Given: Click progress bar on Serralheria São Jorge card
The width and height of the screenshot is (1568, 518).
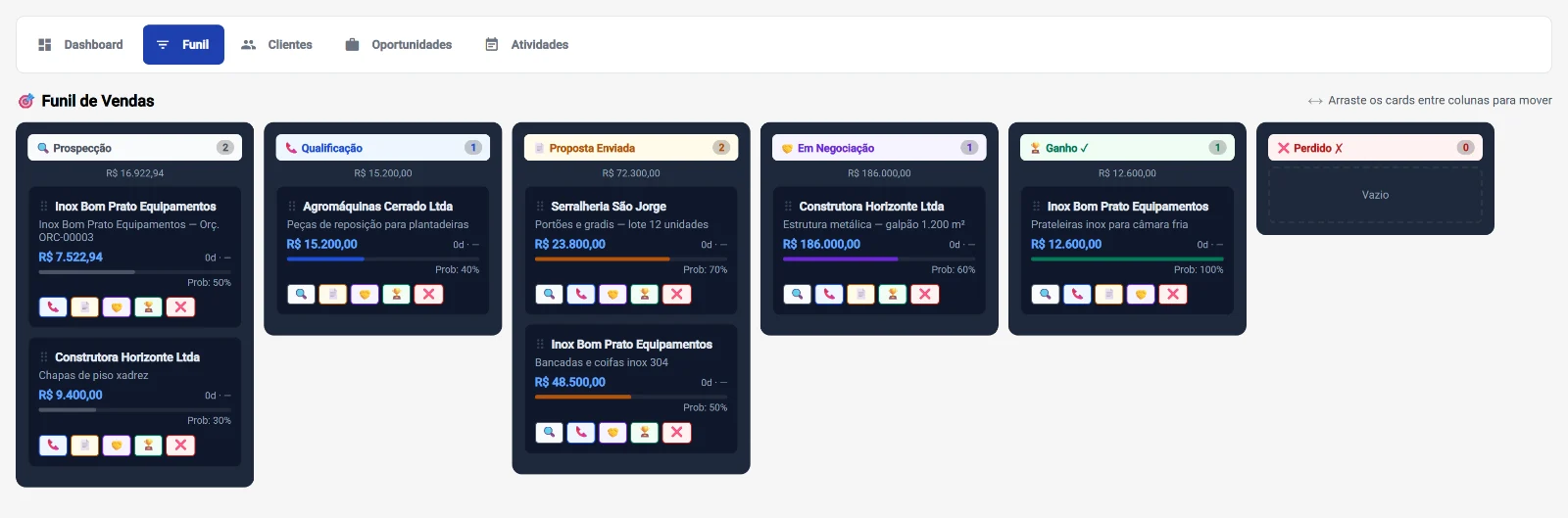Looking at the screenshot, I should [631, 259].
